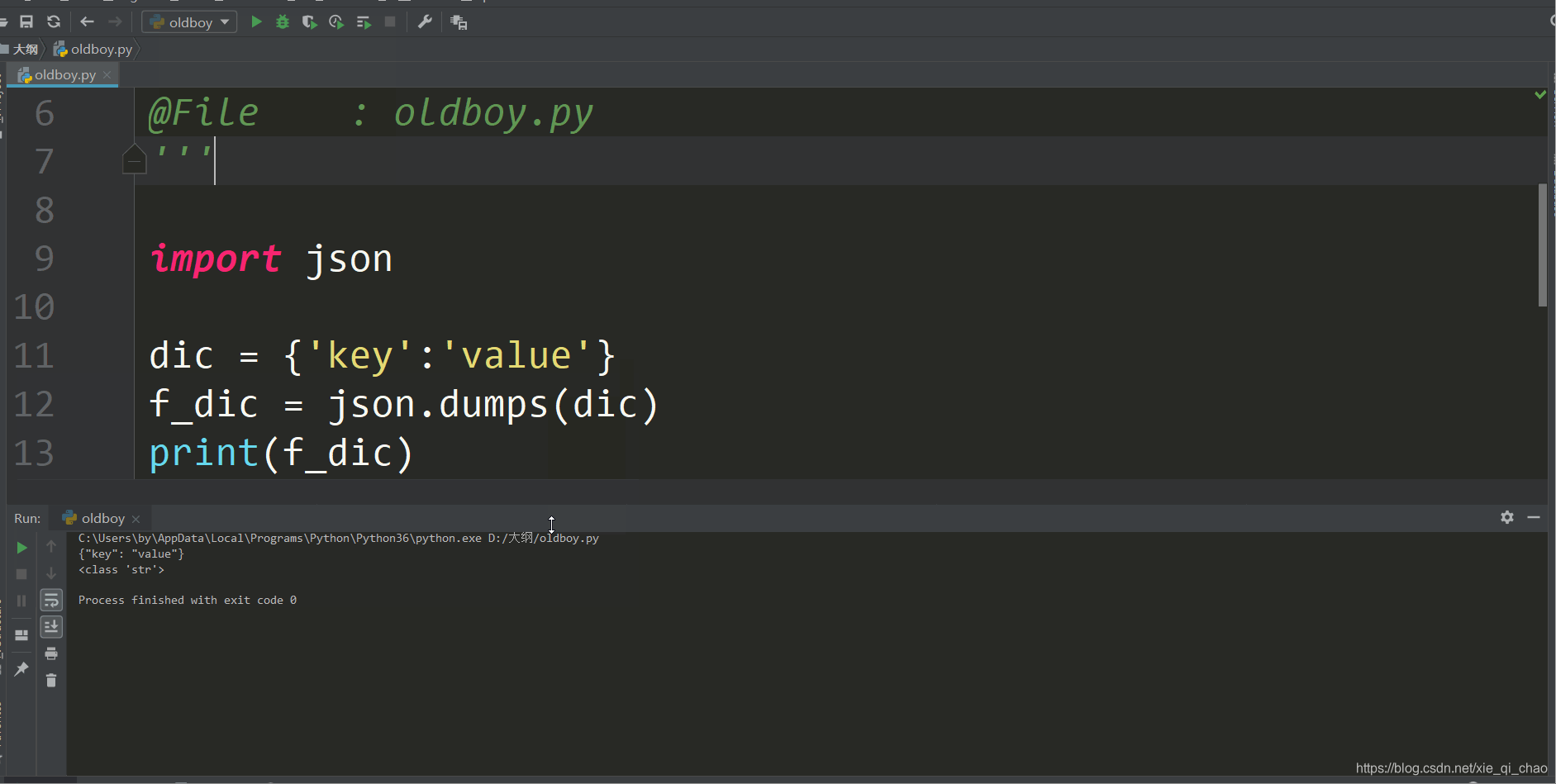The width and height of the screenshot is (1556, 784).
Task: Click the Run panel up arrow icon
Action: [x=51, y=546]
